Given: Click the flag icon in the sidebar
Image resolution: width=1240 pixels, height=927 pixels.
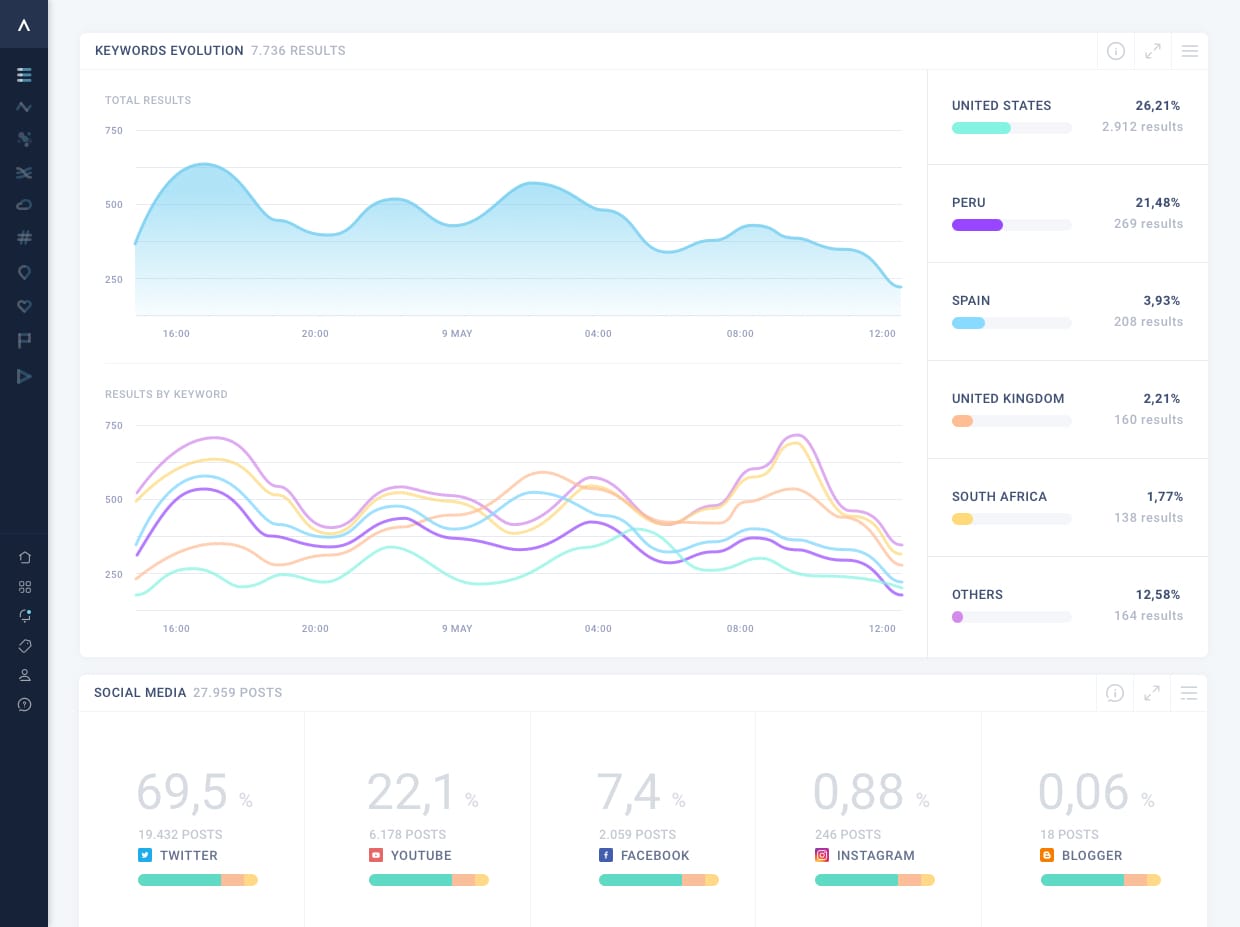Looking at the screenshot, I should click(x=24, y=341).
